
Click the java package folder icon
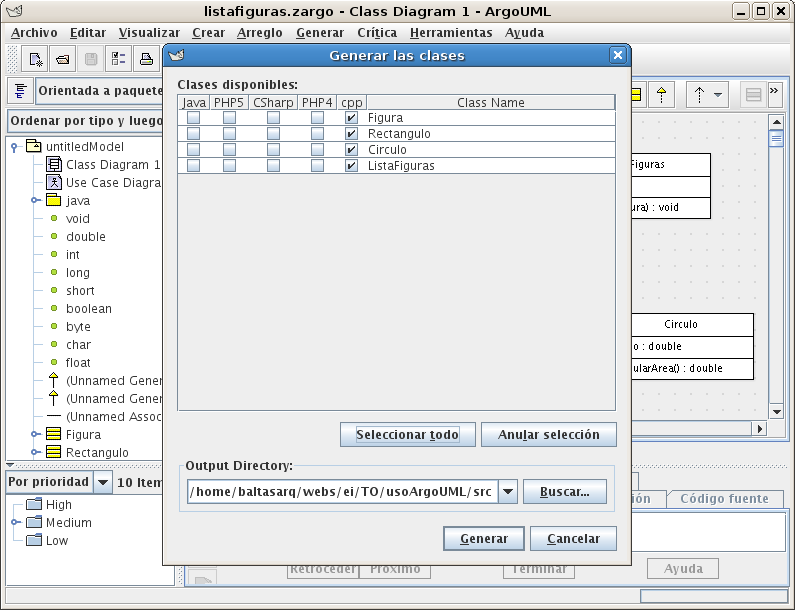[x=53, y=200]
